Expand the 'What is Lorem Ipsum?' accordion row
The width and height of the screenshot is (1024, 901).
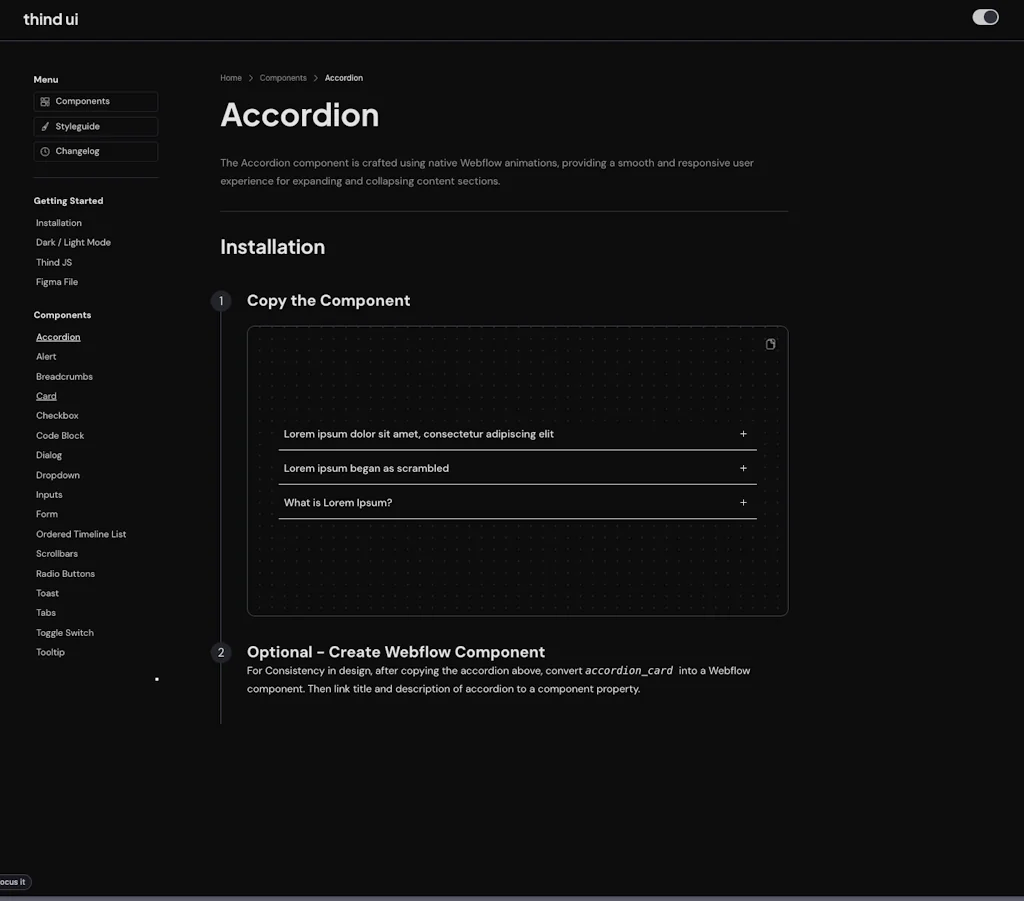[x=336, y=502]
